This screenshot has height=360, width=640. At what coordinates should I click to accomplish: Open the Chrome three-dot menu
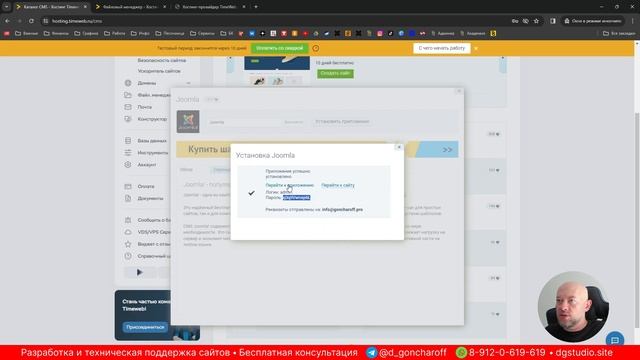click(x=633, y=21)
